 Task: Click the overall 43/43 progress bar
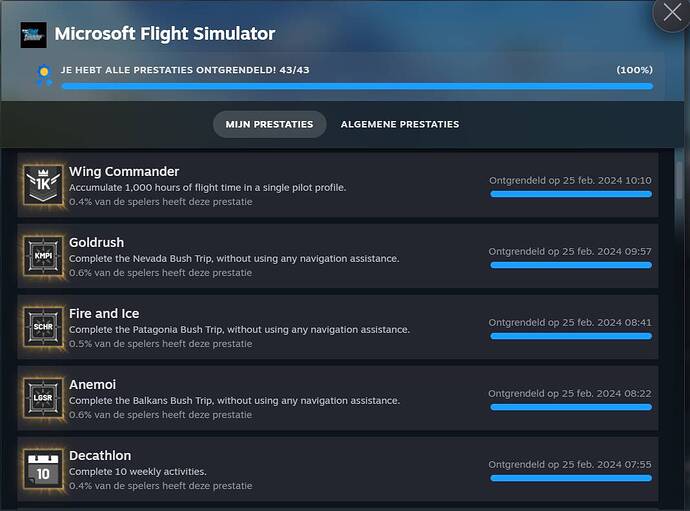[357, 87]
